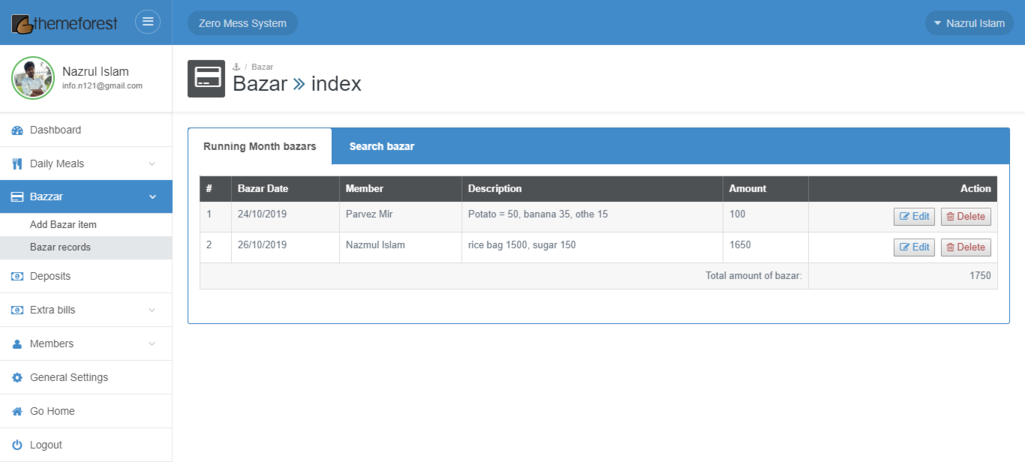Select the Running Month bazars tab
The height and width of the screenshot is (462, 1025).
260,147
